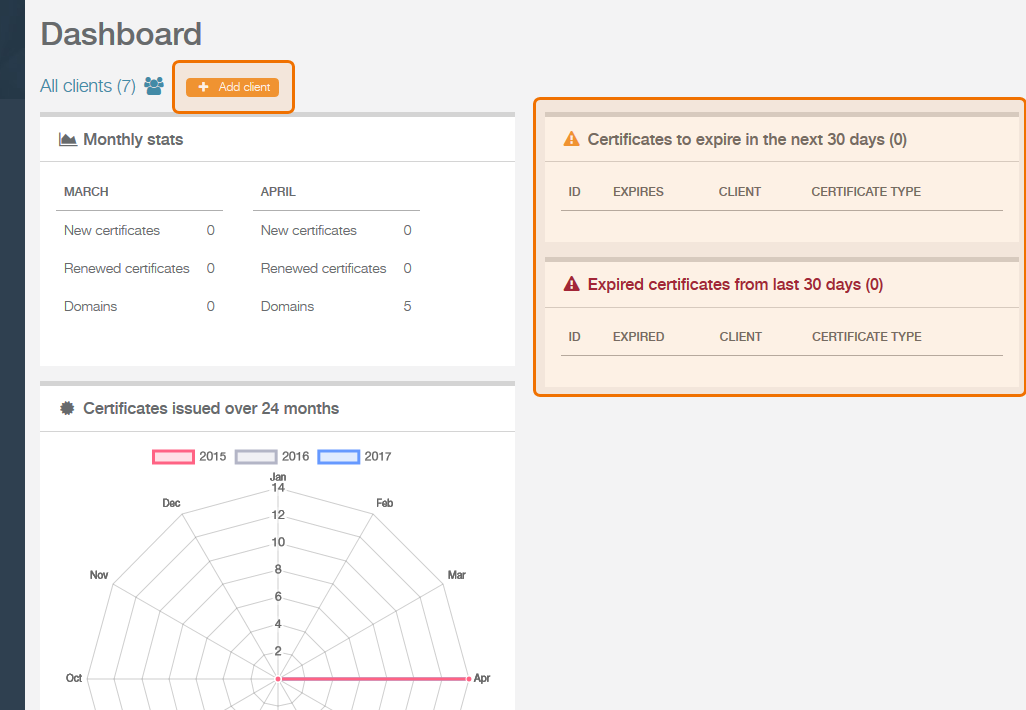Click CLIENT header in expiring certificates table
Viewport: 1026px width, 710px height.
point(740,192)
